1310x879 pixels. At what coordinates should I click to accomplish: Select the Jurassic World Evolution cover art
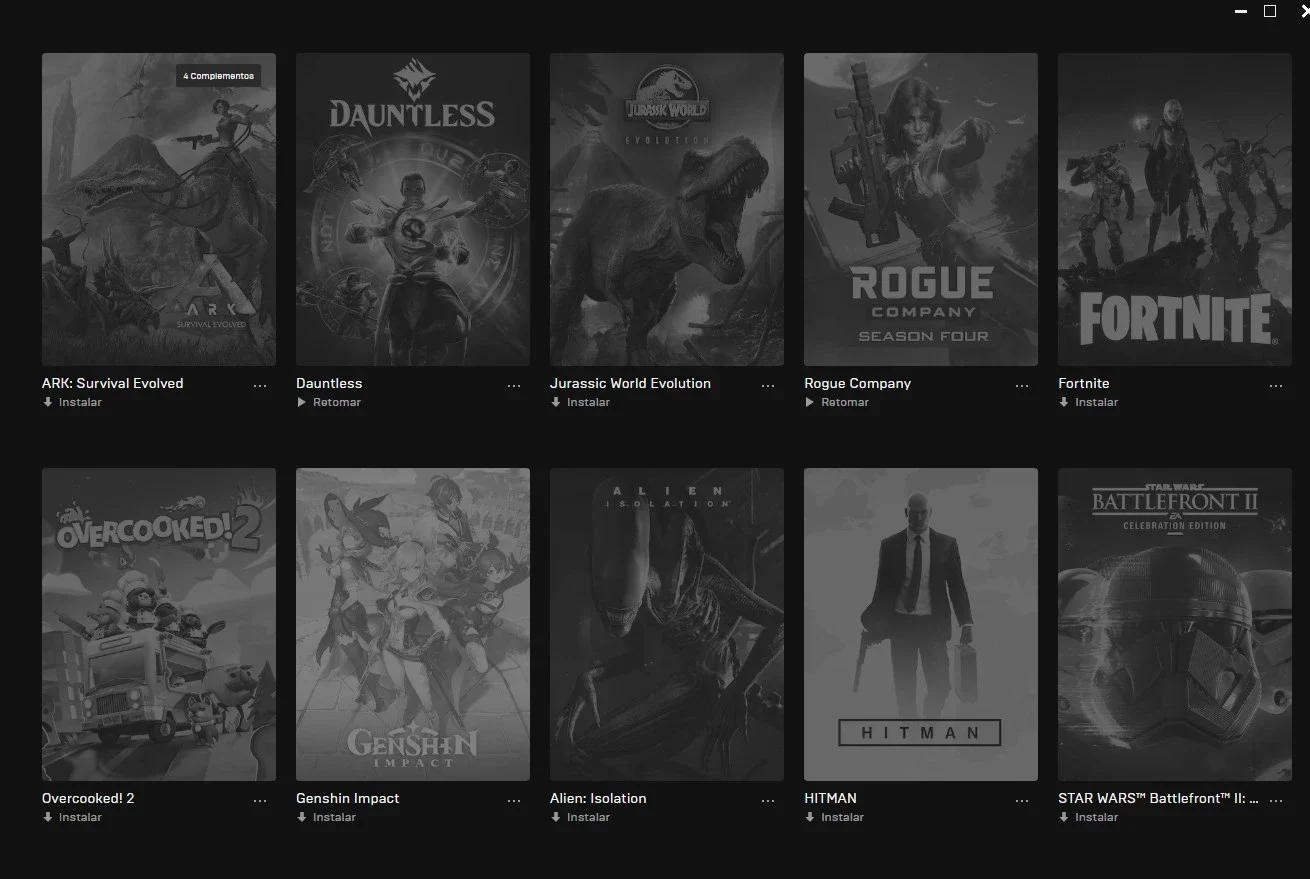(667, 209)
